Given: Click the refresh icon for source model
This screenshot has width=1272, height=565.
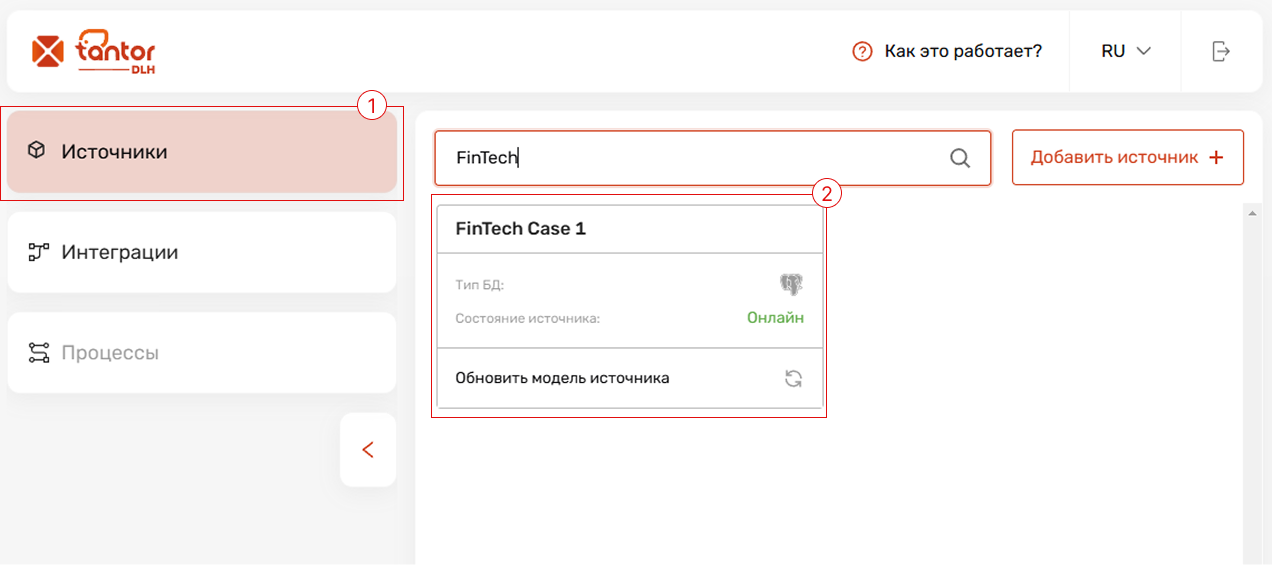Looking at the screenshot, I should 793,378.
